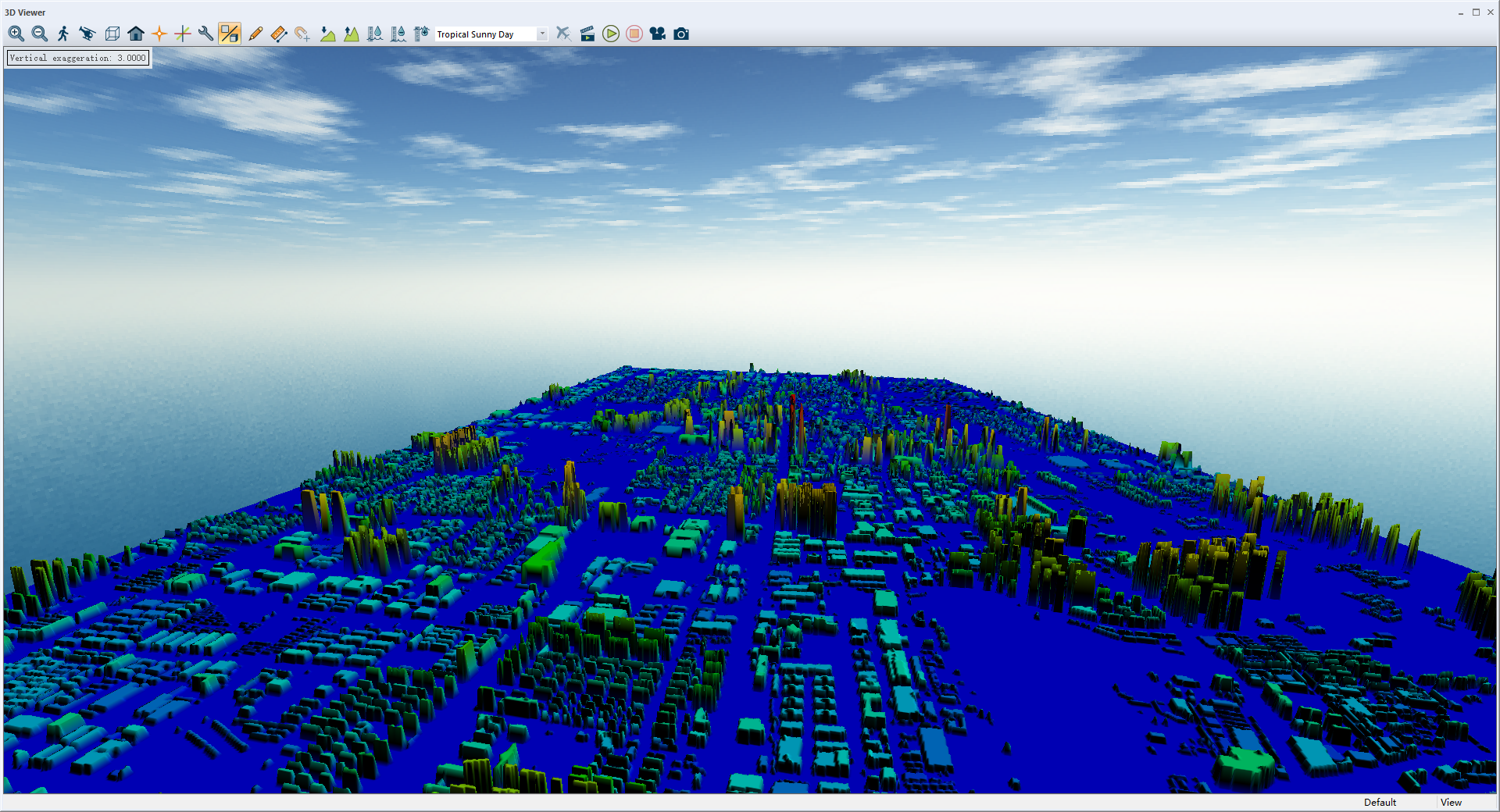Take a screenshot with the camera icon

pos(680,34)
